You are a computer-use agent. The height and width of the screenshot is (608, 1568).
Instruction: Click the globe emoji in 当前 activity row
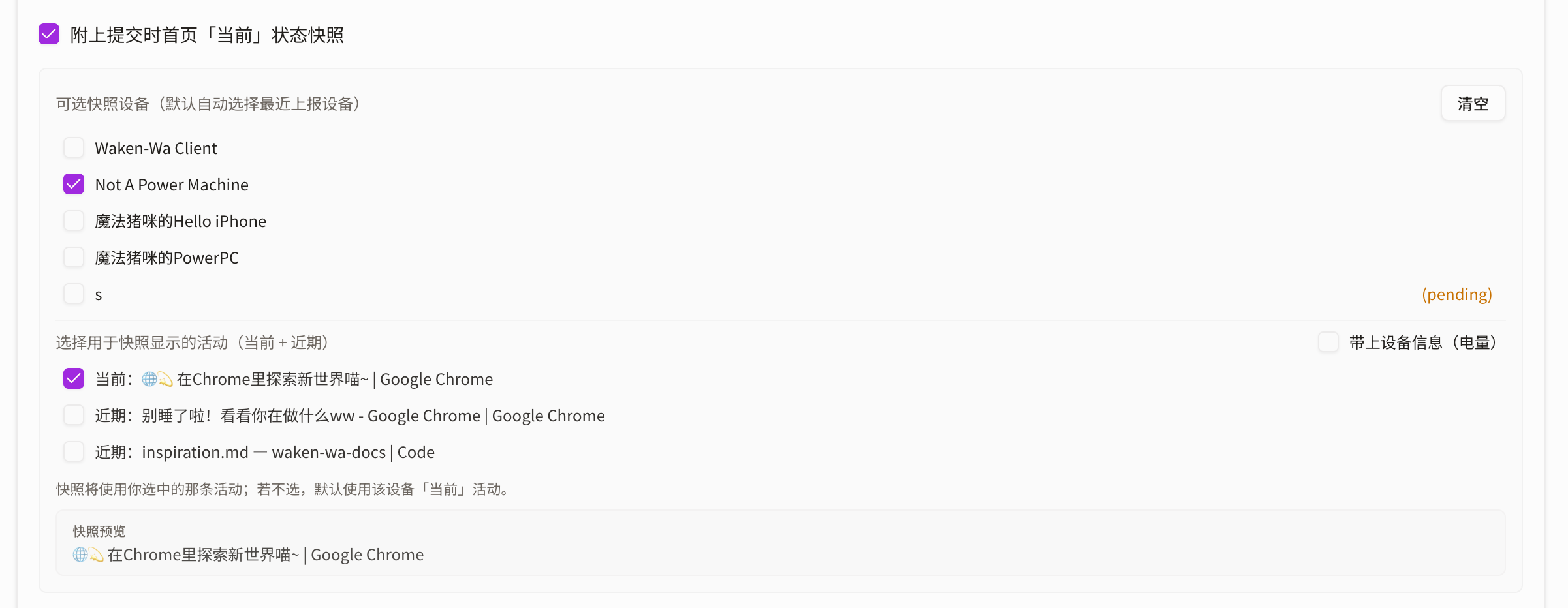click(149, 379)
